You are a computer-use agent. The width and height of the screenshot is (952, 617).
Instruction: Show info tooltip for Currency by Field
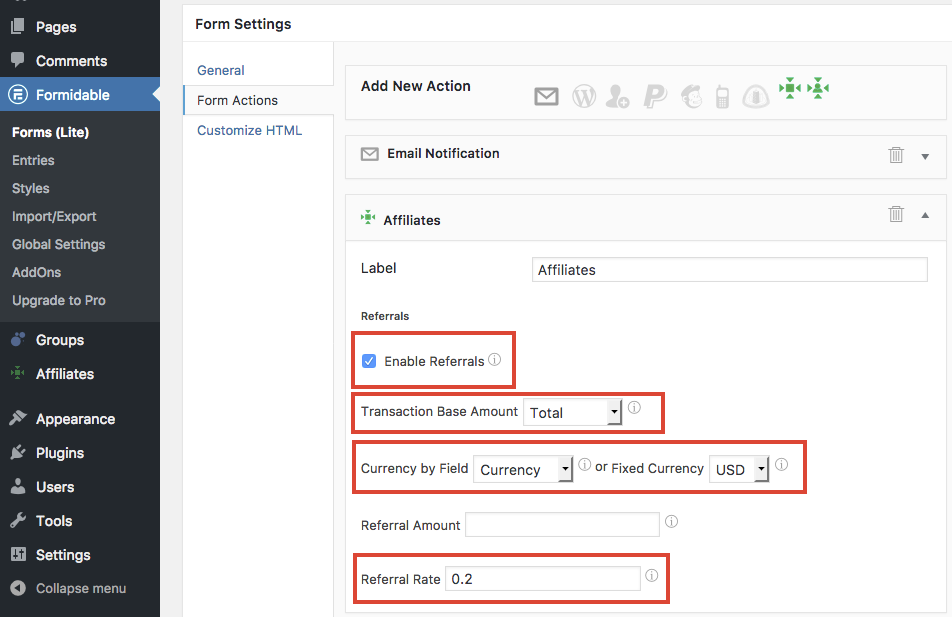(x=585, y=465)
